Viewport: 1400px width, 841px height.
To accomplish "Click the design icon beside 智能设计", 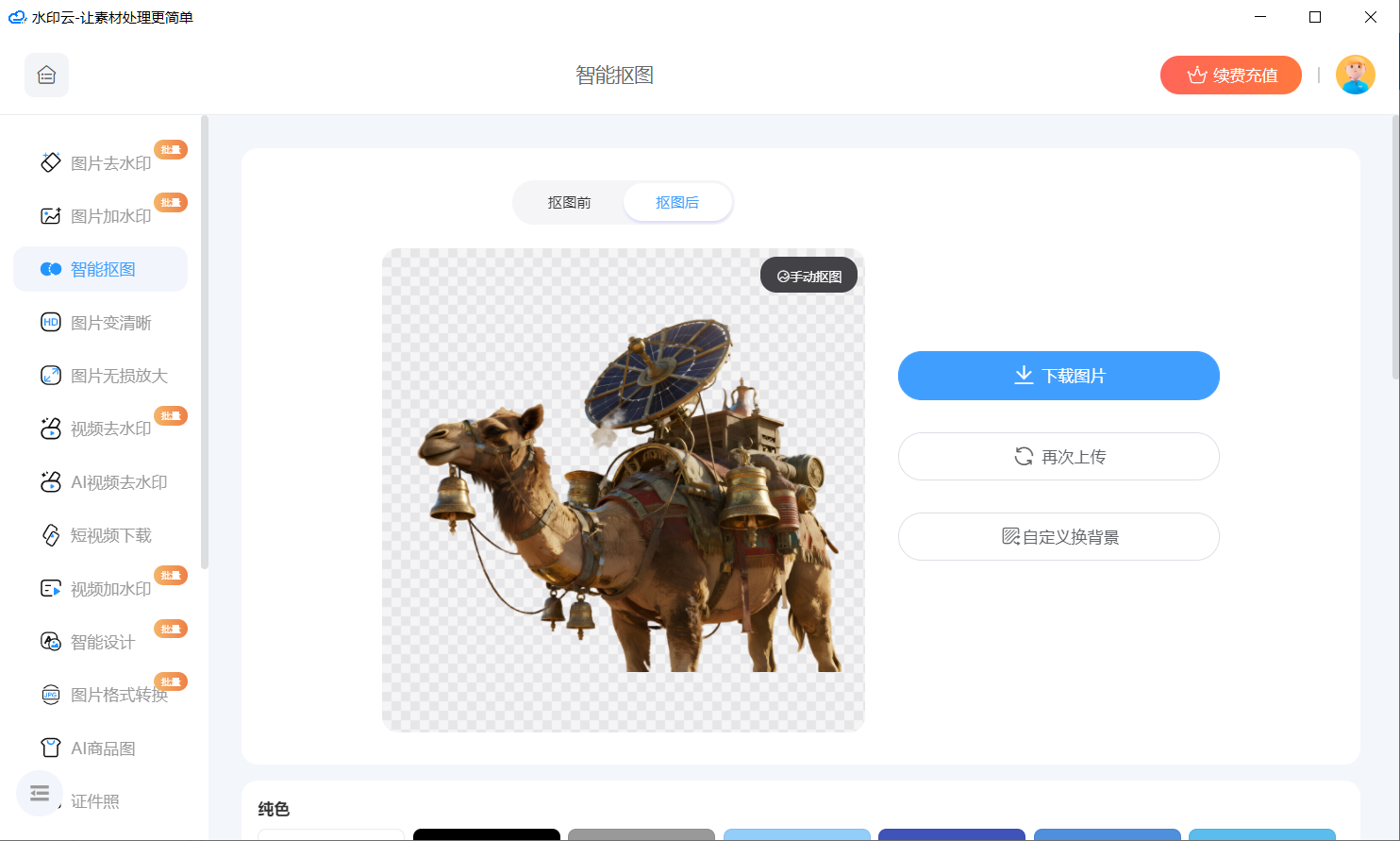I will 51,642.
